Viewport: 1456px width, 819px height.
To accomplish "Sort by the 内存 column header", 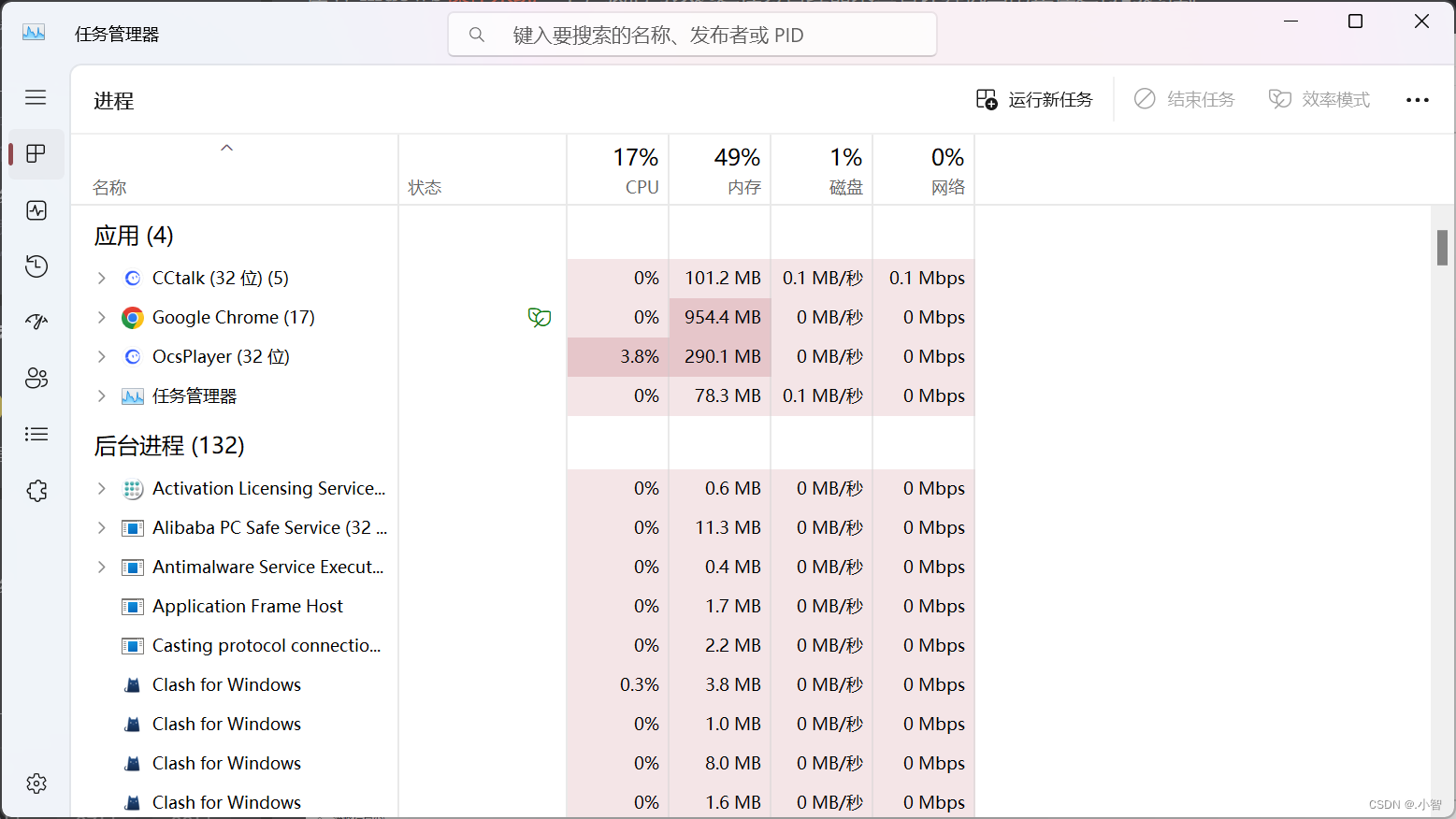I will coord(720,170).
